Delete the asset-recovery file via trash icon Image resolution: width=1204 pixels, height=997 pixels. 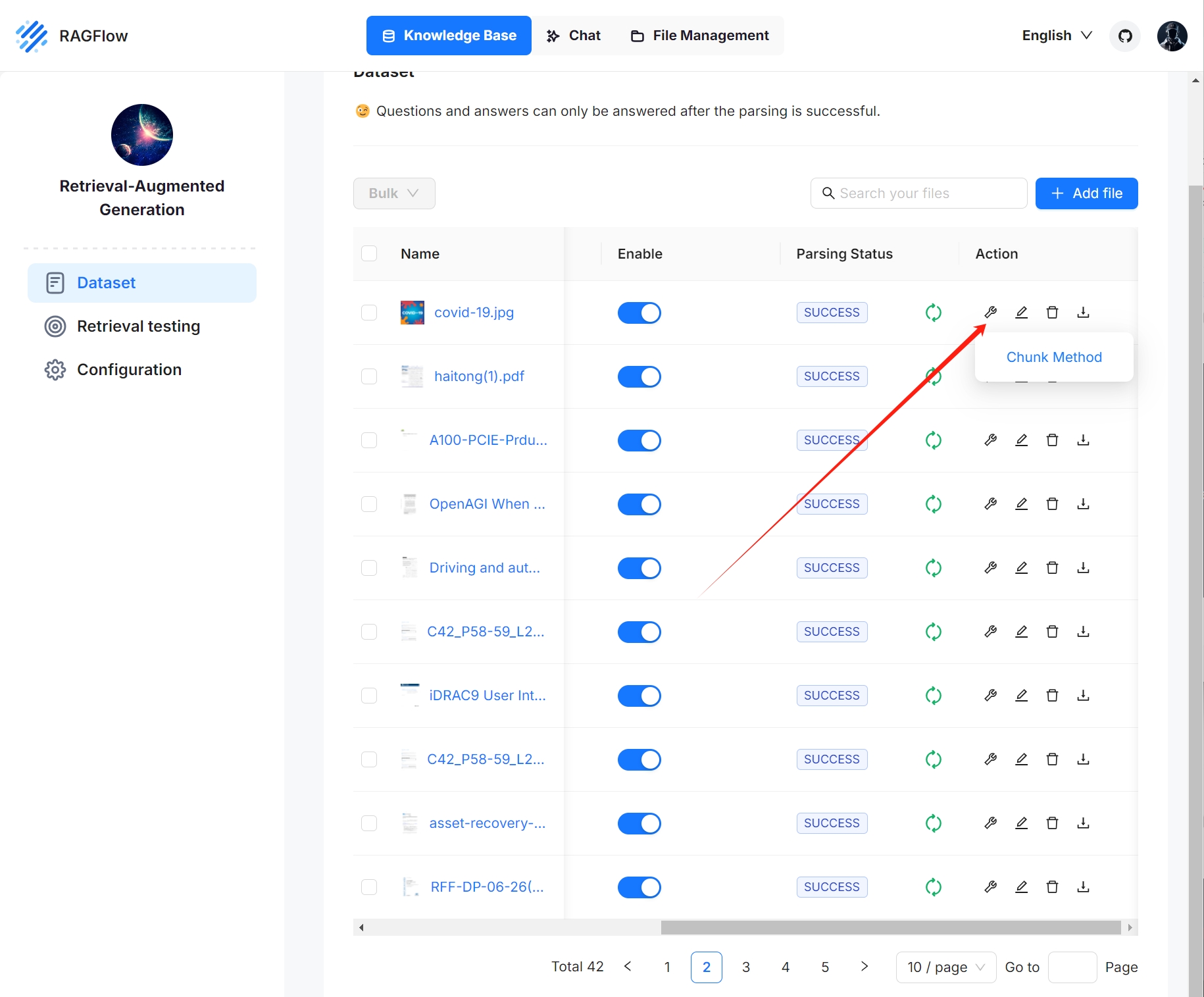coord(1052,823)
